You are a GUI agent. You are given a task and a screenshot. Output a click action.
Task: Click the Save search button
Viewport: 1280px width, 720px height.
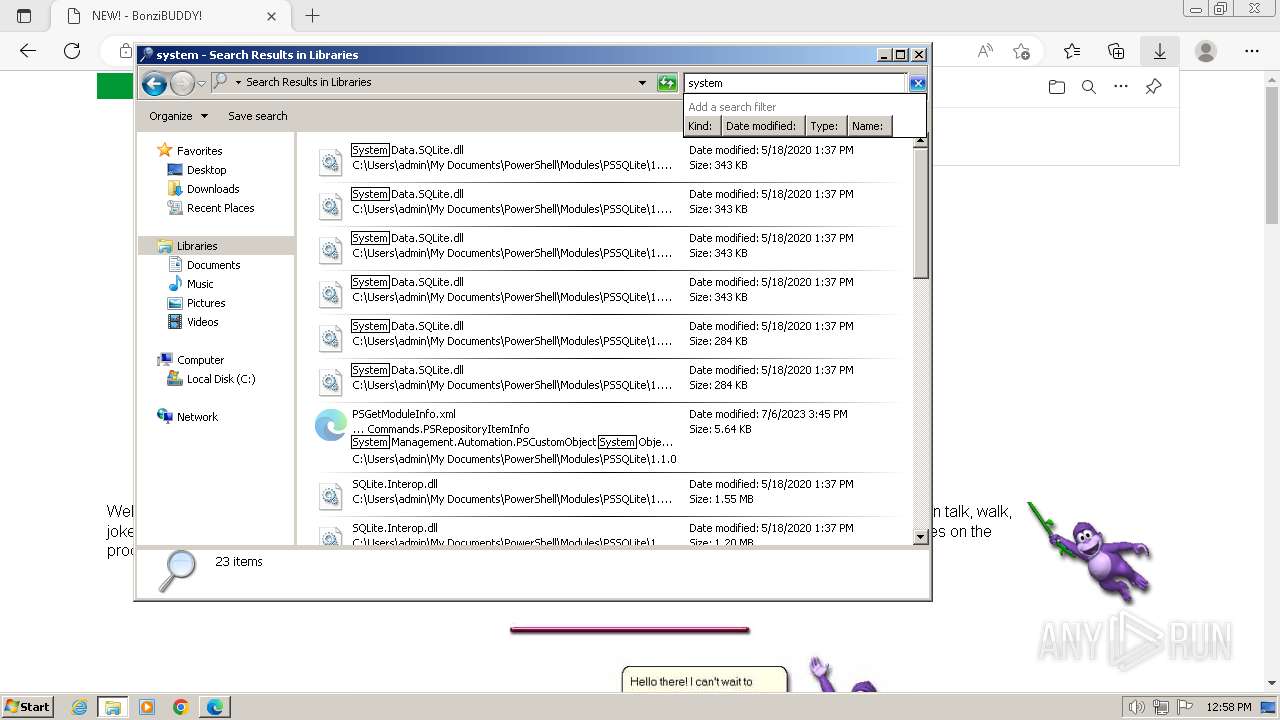pos(257,116)
